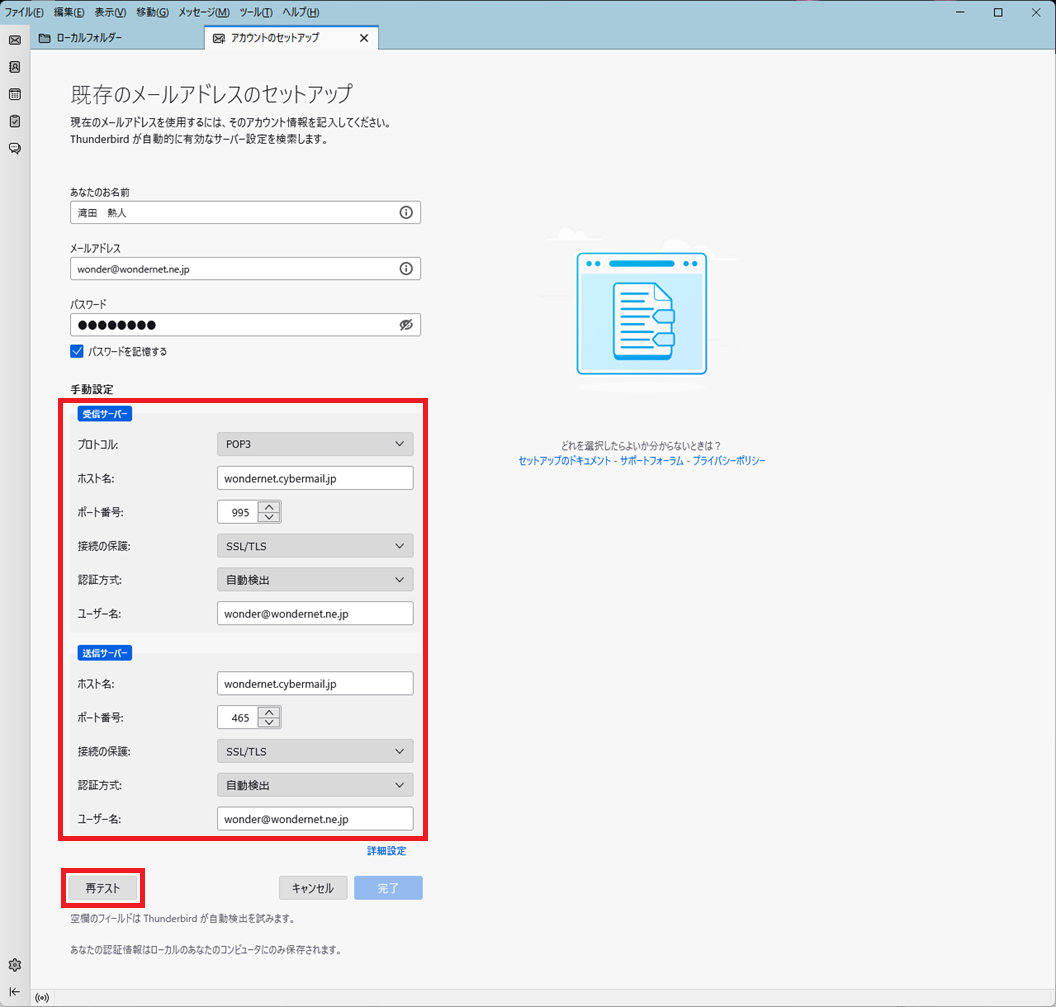Viewport: 1056px width, 1007px height.
Task: Open the Mail space icon in sidebar
Action: [x=15, y=40]
